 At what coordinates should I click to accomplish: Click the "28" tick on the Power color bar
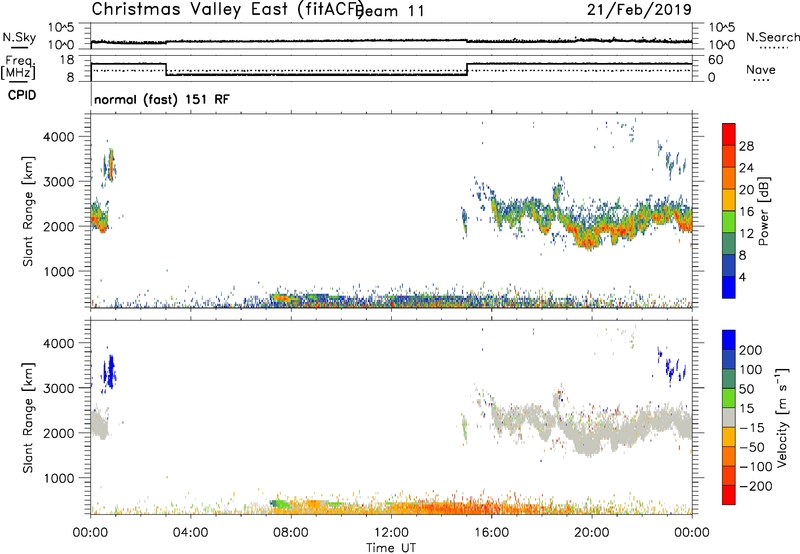point(746,146)
